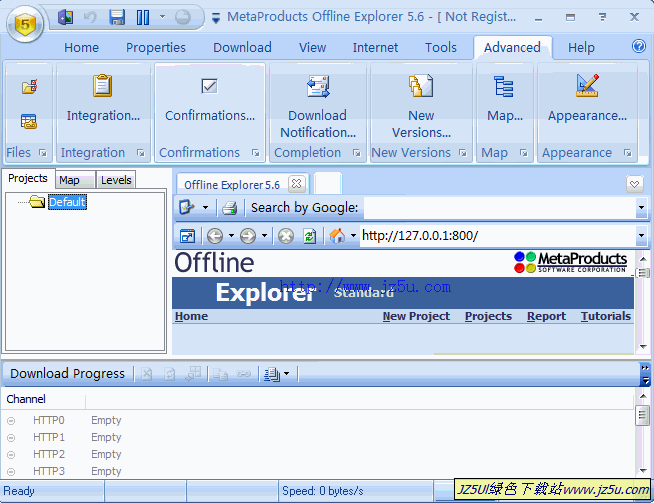
Task: Expand the Integration group dialog launcher
Action: click(141, 153)
